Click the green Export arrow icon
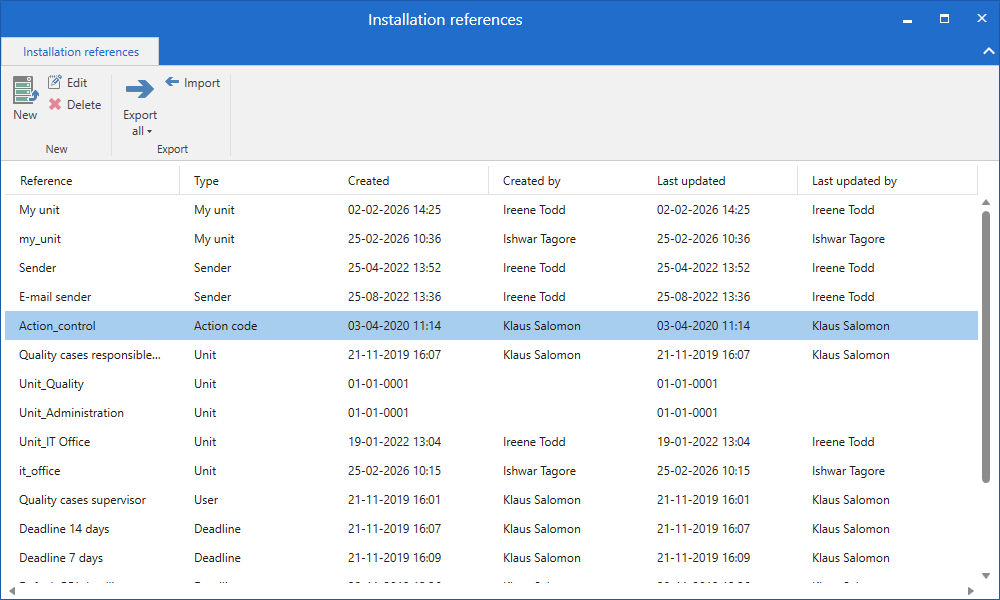This screenshot has height=600, width=1000. click(139, 89)
